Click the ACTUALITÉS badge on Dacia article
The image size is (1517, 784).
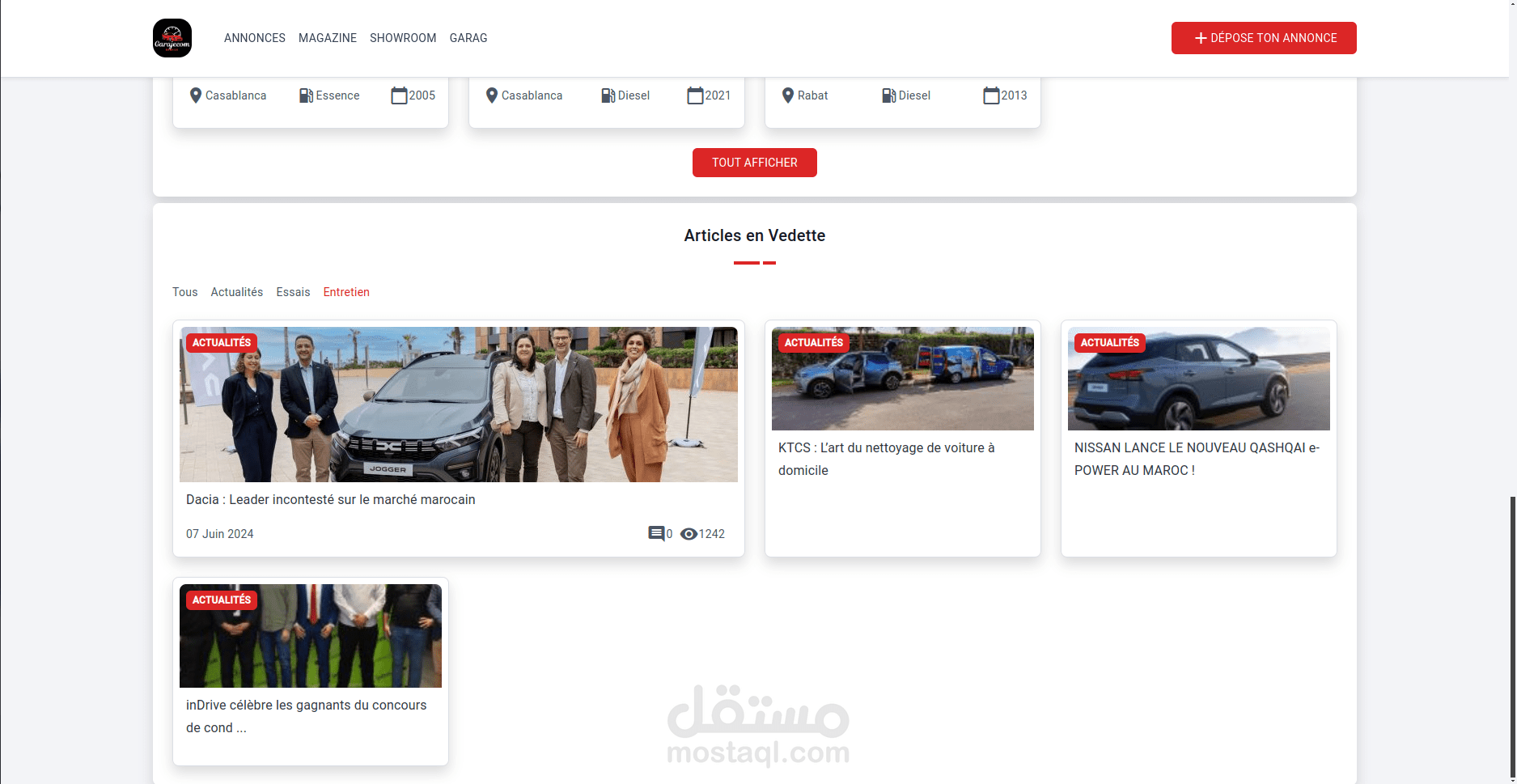[x=222, y=343]
